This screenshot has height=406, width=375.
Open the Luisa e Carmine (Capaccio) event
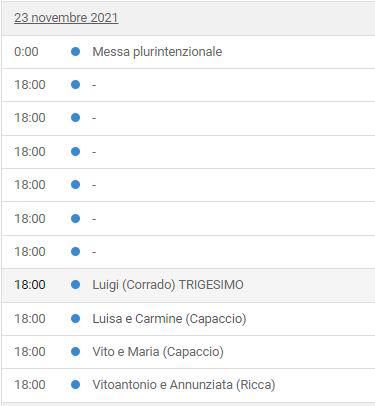169,319
